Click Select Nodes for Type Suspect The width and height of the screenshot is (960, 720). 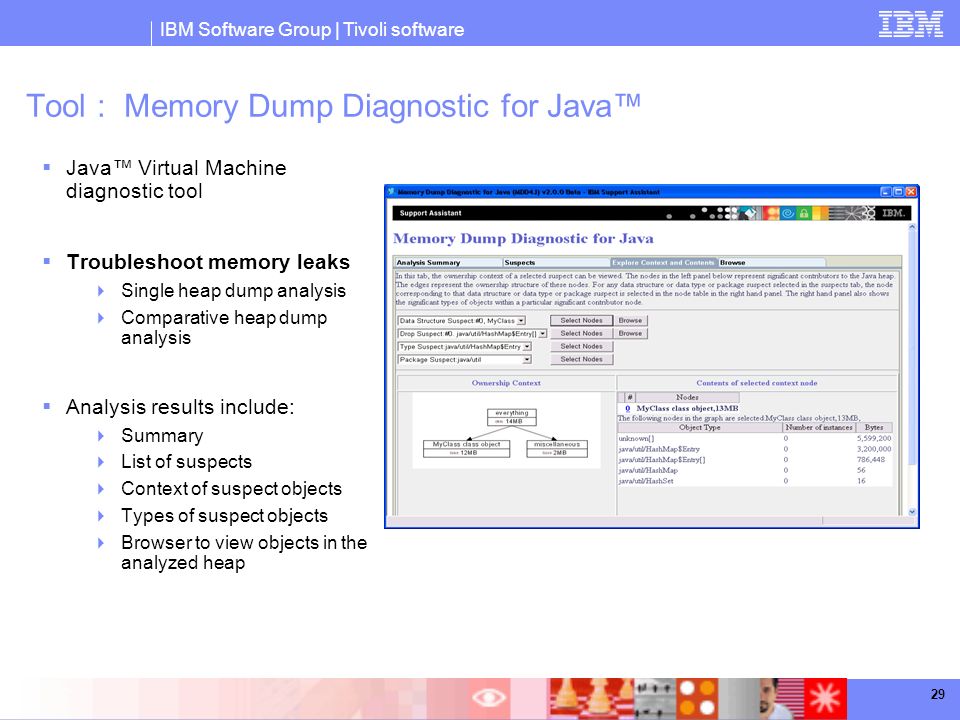coord(581,347)
